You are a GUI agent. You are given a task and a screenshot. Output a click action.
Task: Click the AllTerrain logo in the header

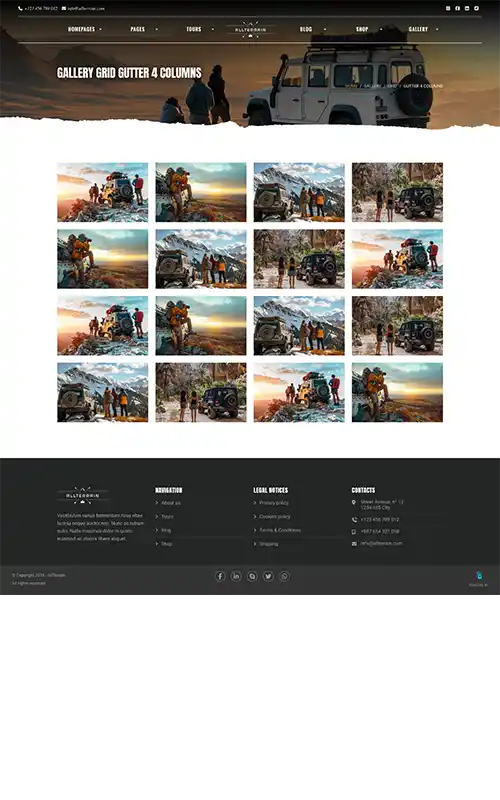tap(250, 29)
